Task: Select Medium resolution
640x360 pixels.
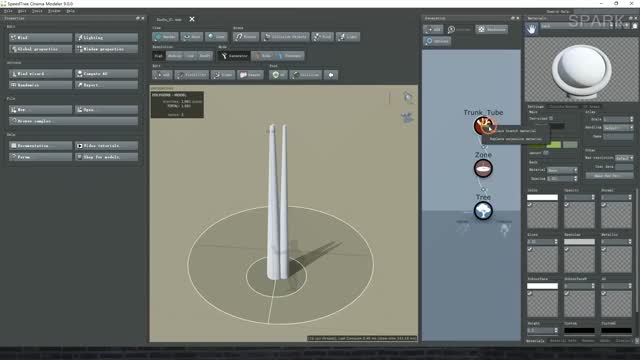Action: (x=175, y=56)
